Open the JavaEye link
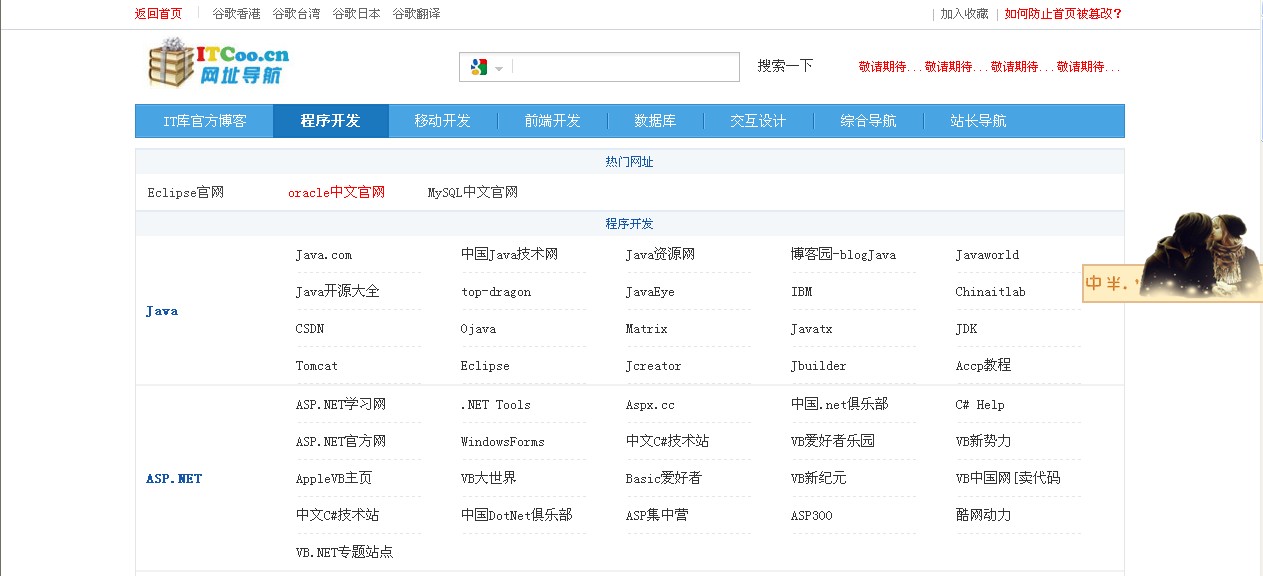Screen dimensions: 1263x576 [650, 292]
